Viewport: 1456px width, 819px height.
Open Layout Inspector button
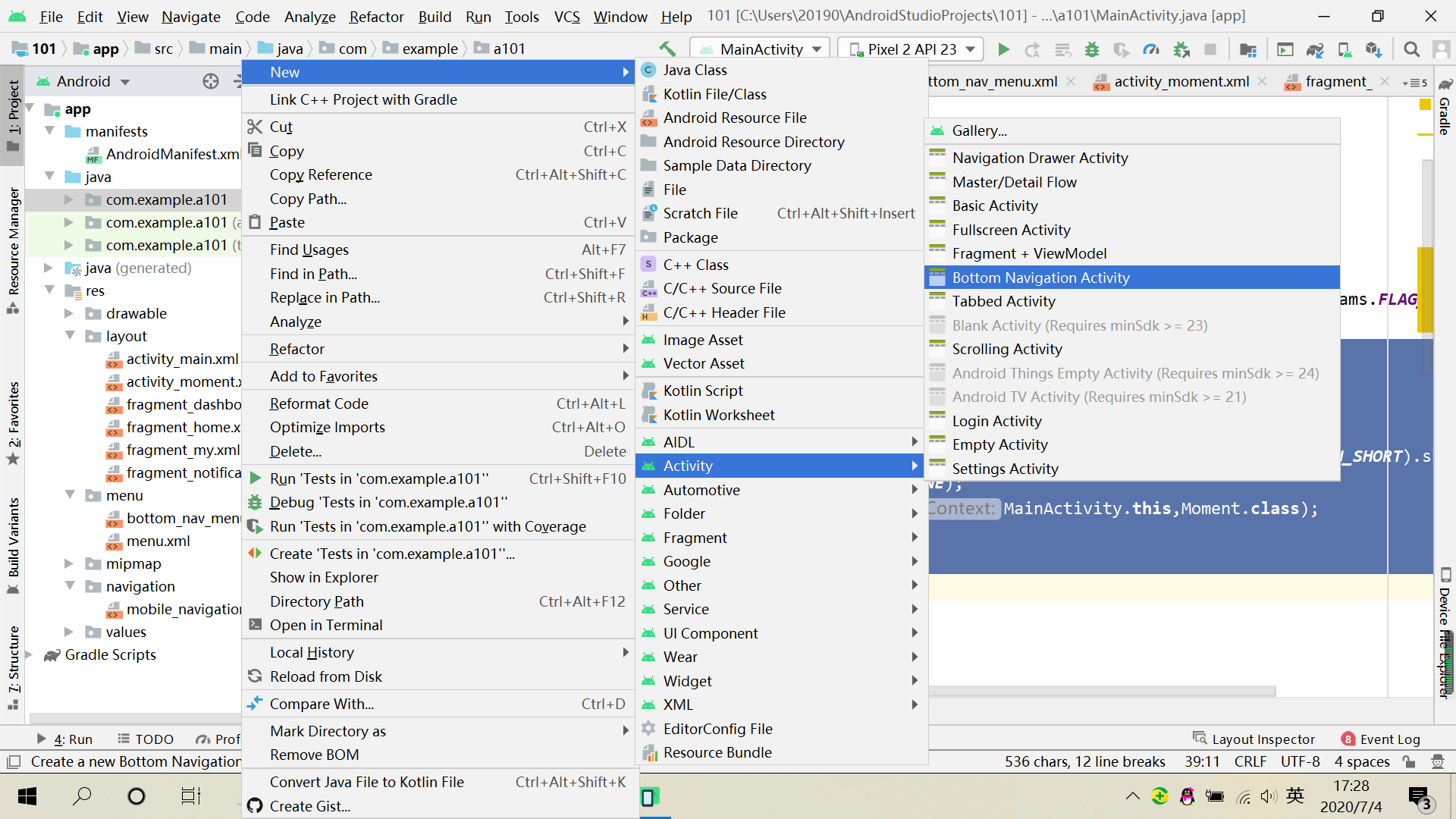click(1254, 739)
